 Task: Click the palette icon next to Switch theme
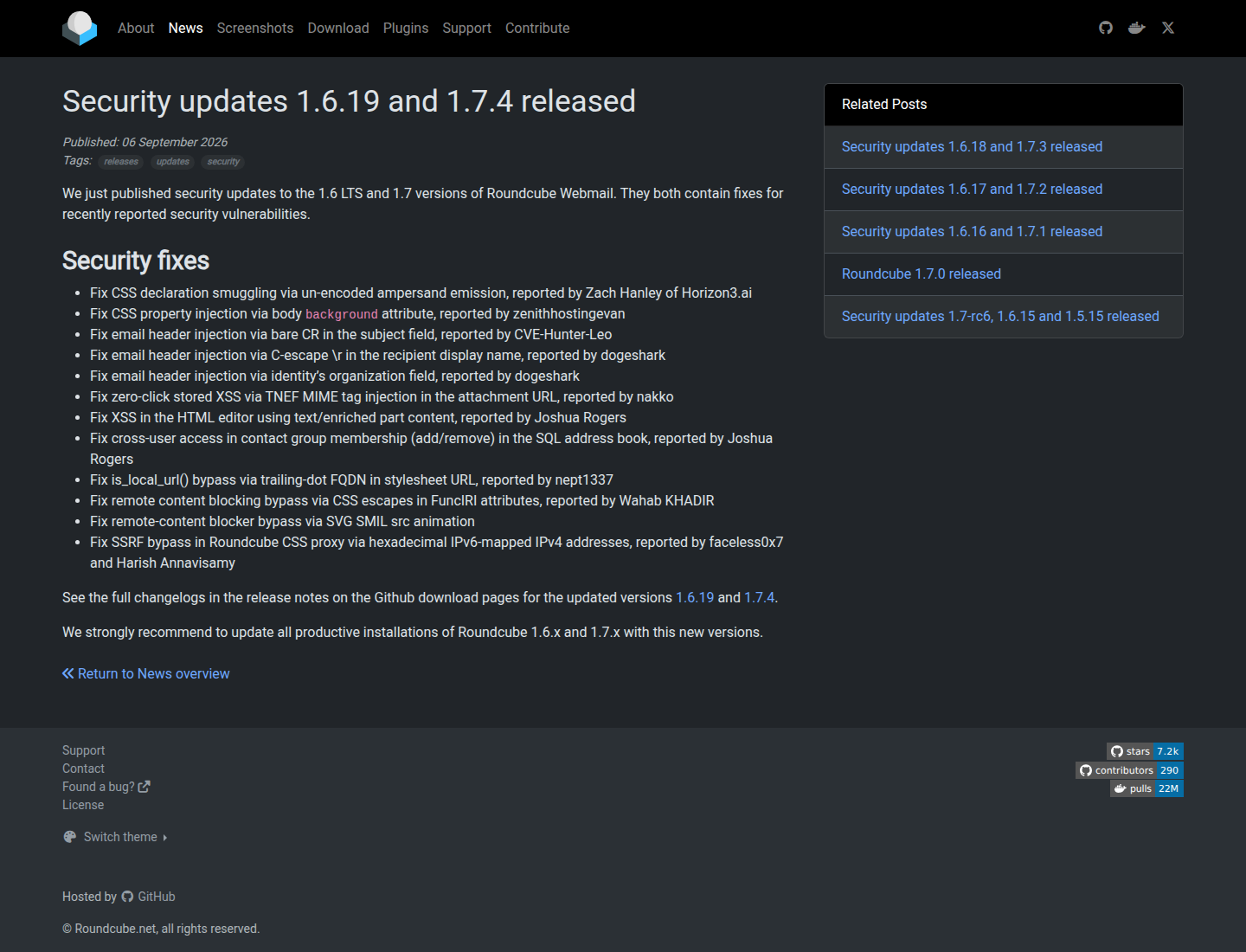point(70,837)
